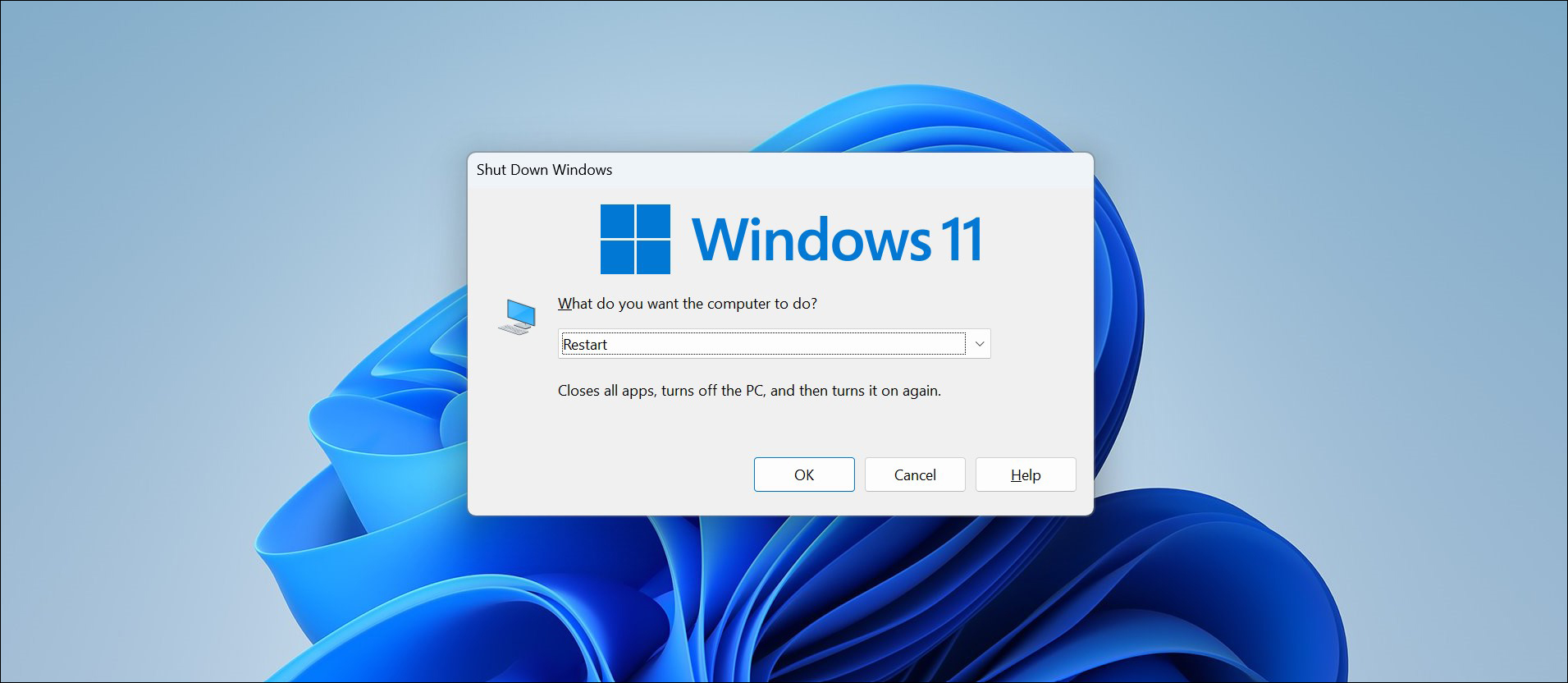Expand the shutdown action dropdown arrow
This screenshot has width=1568, height=683.
coord(979,344)
